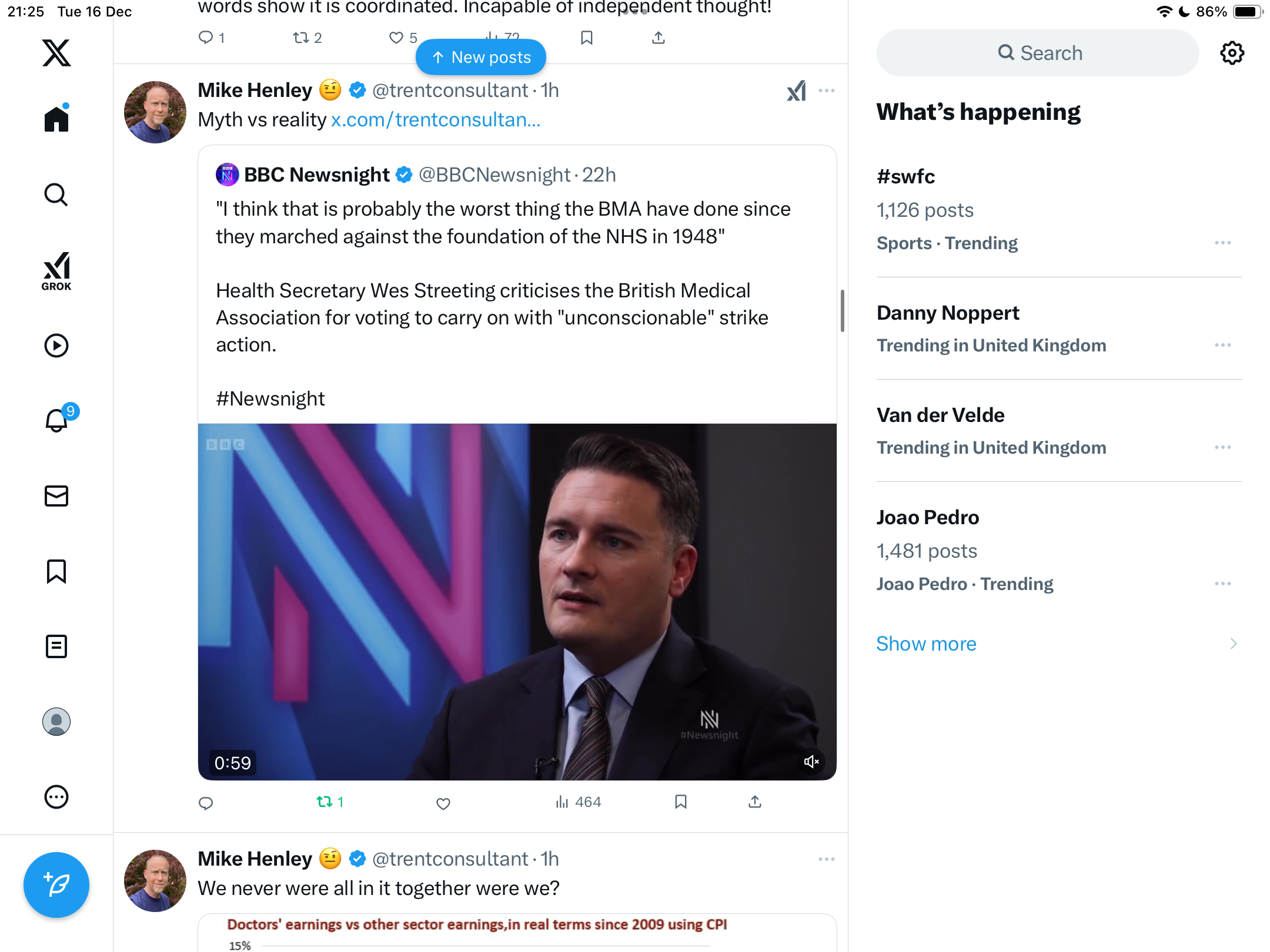Screen dimensions: 1270x952
Task: Go to Home feed icon
Action: click(56, 119)
